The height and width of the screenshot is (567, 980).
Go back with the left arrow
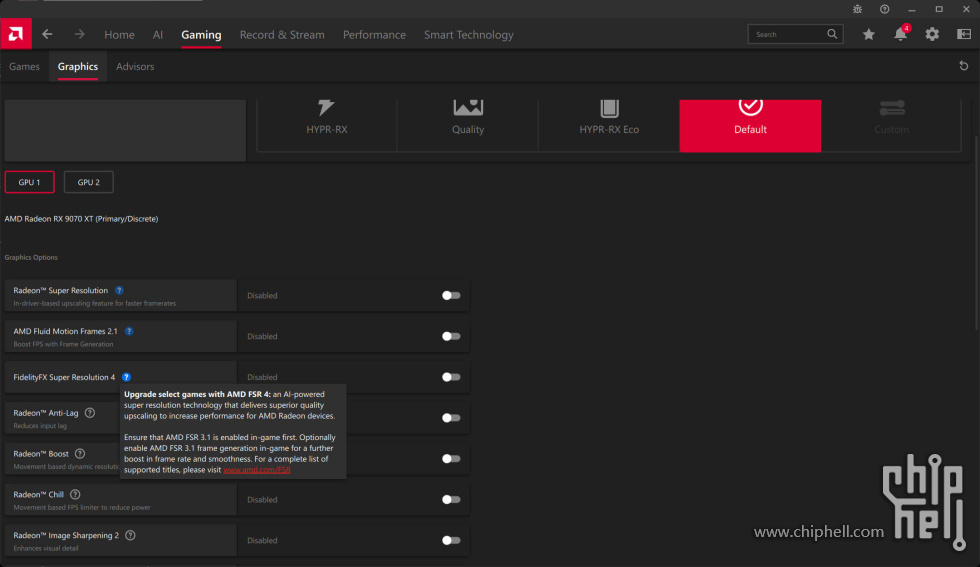pyautogui.click(x=48, y=34)
